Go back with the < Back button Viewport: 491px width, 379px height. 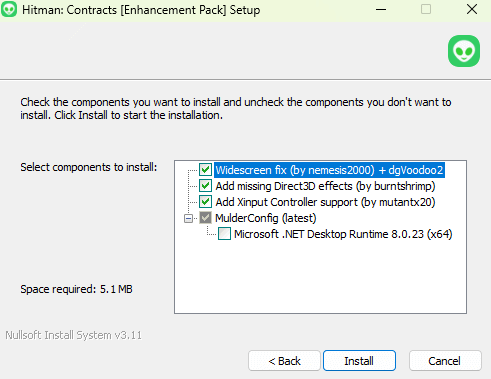pos(284,361)
